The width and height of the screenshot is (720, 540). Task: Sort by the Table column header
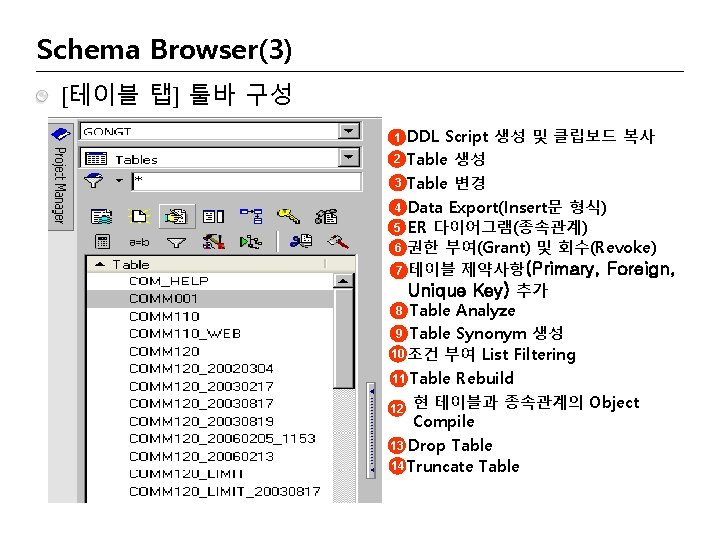tap(207, 264)
